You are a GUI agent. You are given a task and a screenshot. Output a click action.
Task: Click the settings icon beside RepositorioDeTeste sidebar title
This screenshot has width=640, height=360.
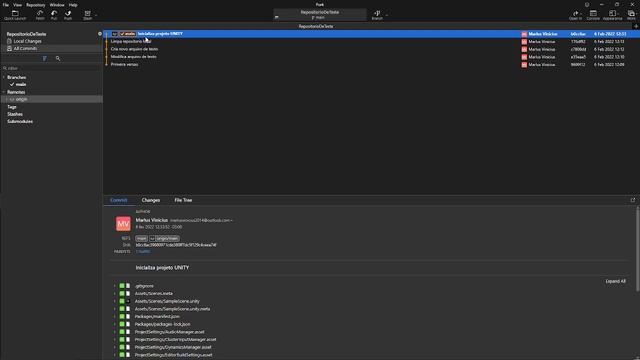(100, 34)
